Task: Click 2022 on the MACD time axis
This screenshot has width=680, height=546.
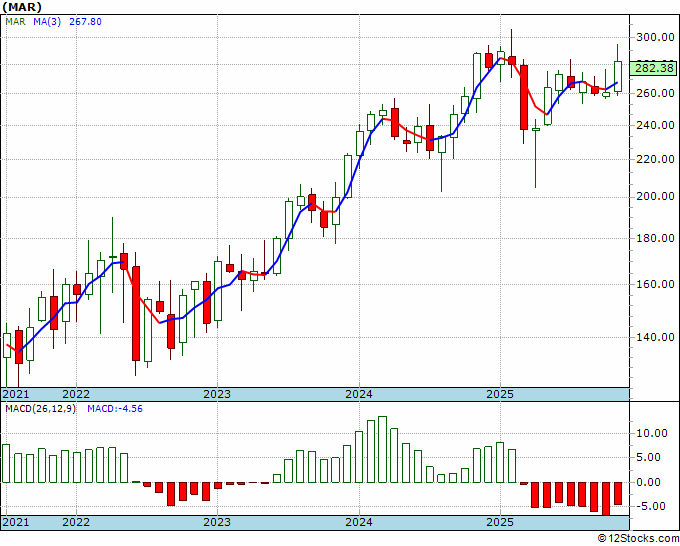Action: click(76, 522)
